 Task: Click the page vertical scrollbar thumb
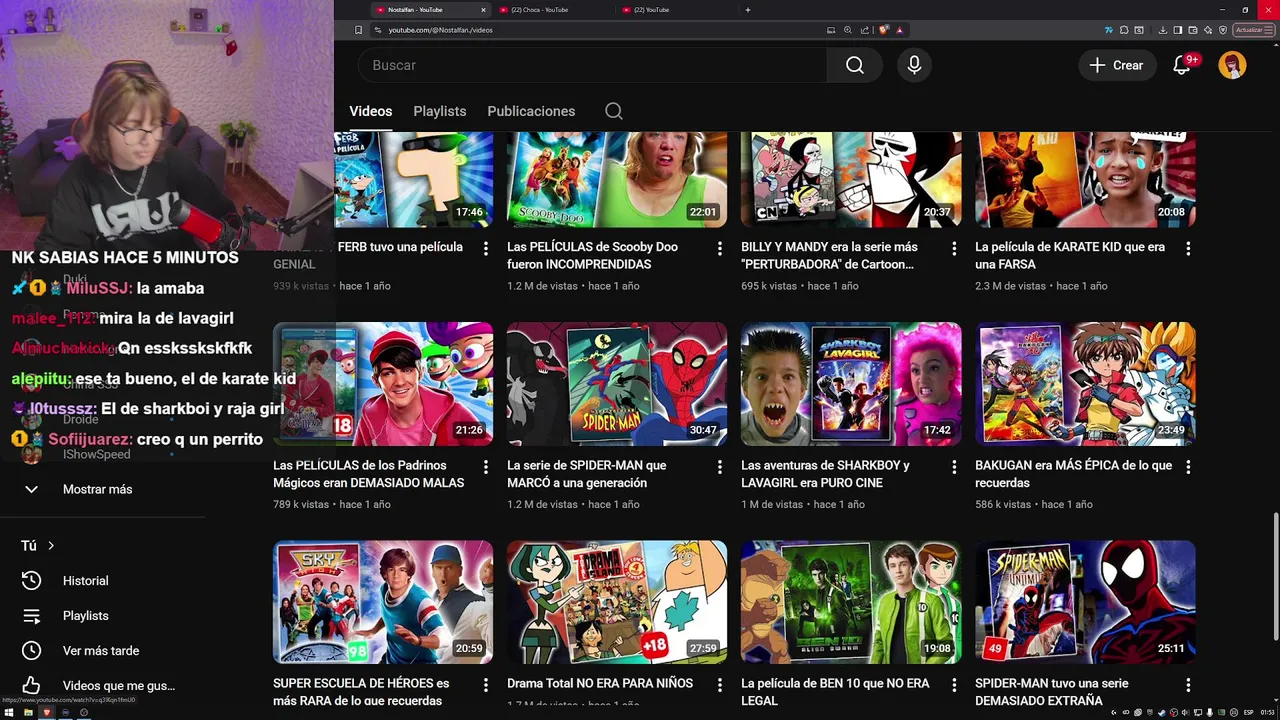pyautogui.click(x=1275, y=577)
